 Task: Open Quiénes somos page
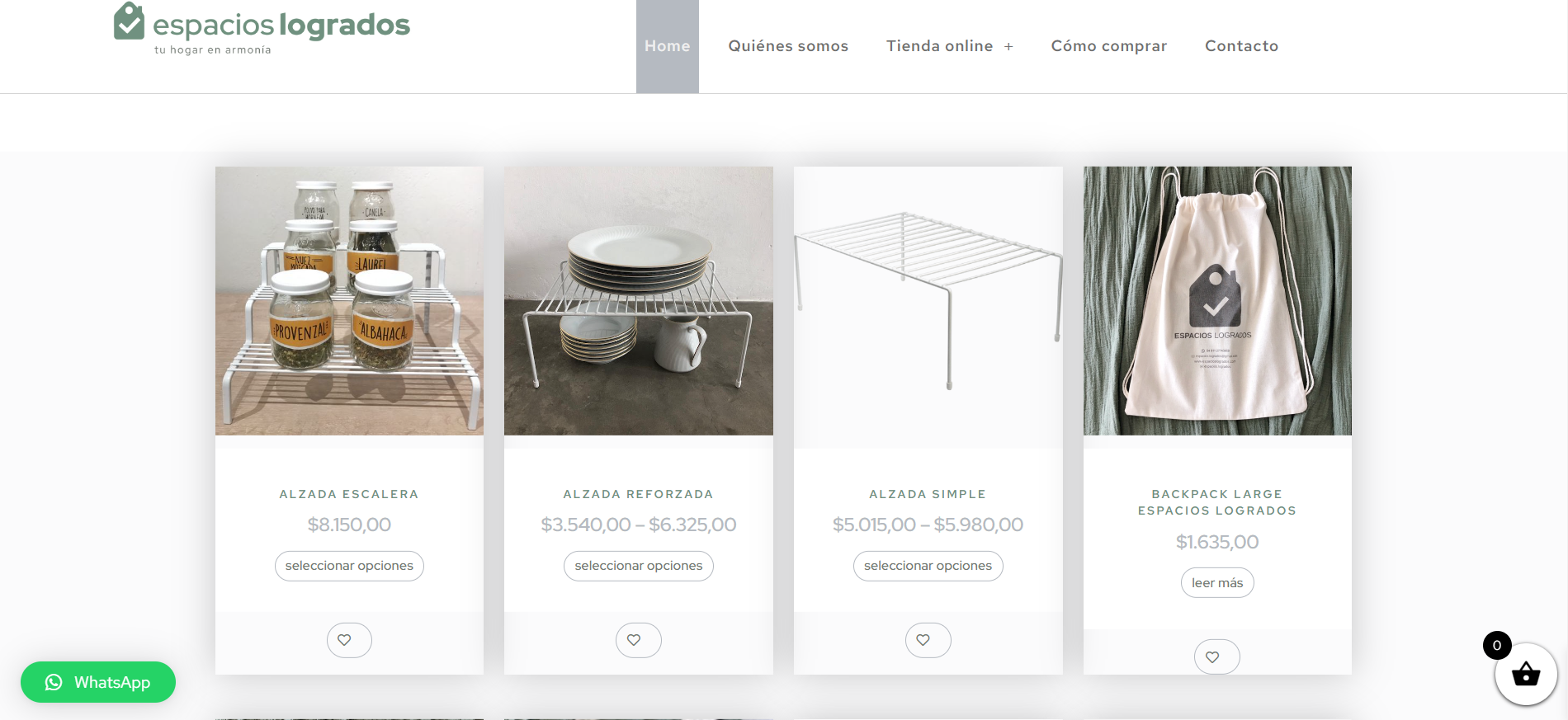(788, 46)
